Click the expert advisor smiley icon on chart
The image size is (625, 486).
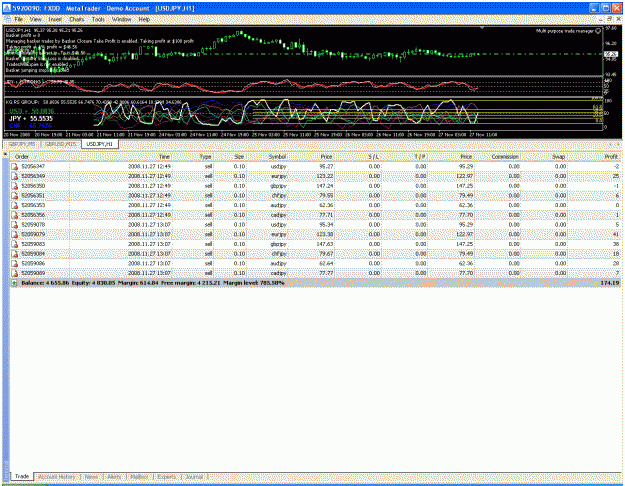tap(598, 31)
